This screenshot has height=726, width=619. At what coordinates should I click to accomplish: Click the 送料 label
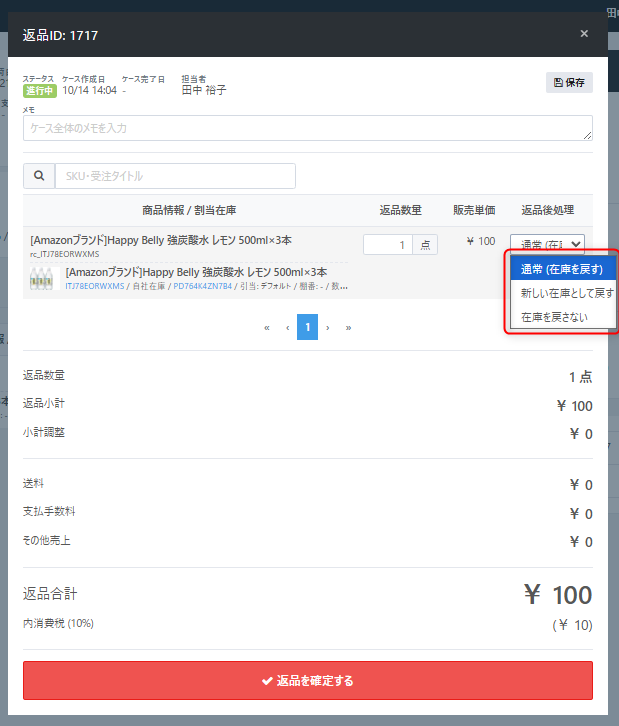[x=33, y=483]
